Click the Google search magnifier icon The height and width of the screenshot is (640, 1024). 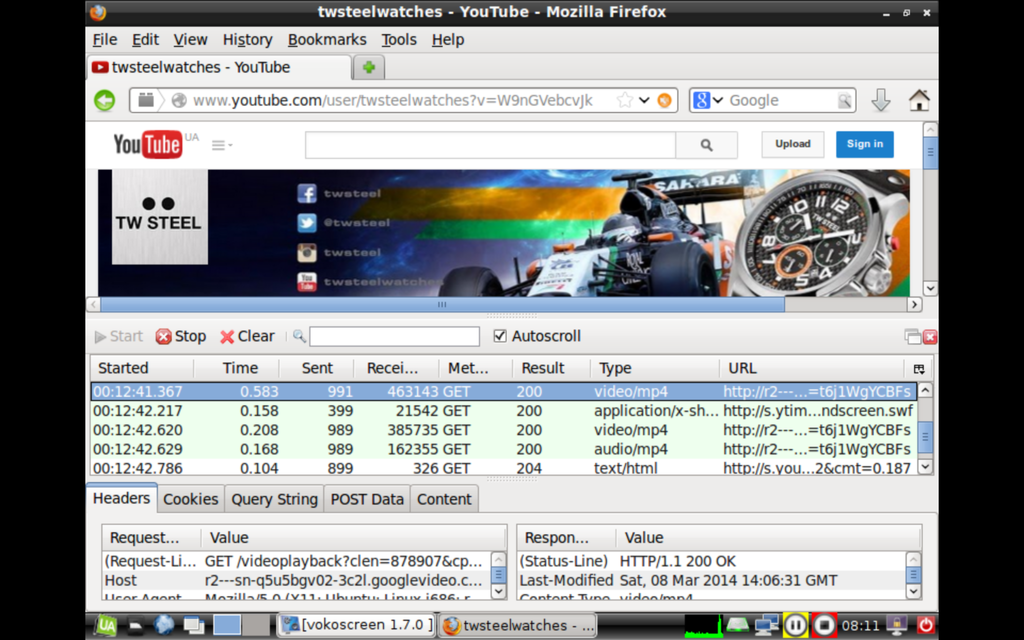pyautogui.click(x=844, y=101)
